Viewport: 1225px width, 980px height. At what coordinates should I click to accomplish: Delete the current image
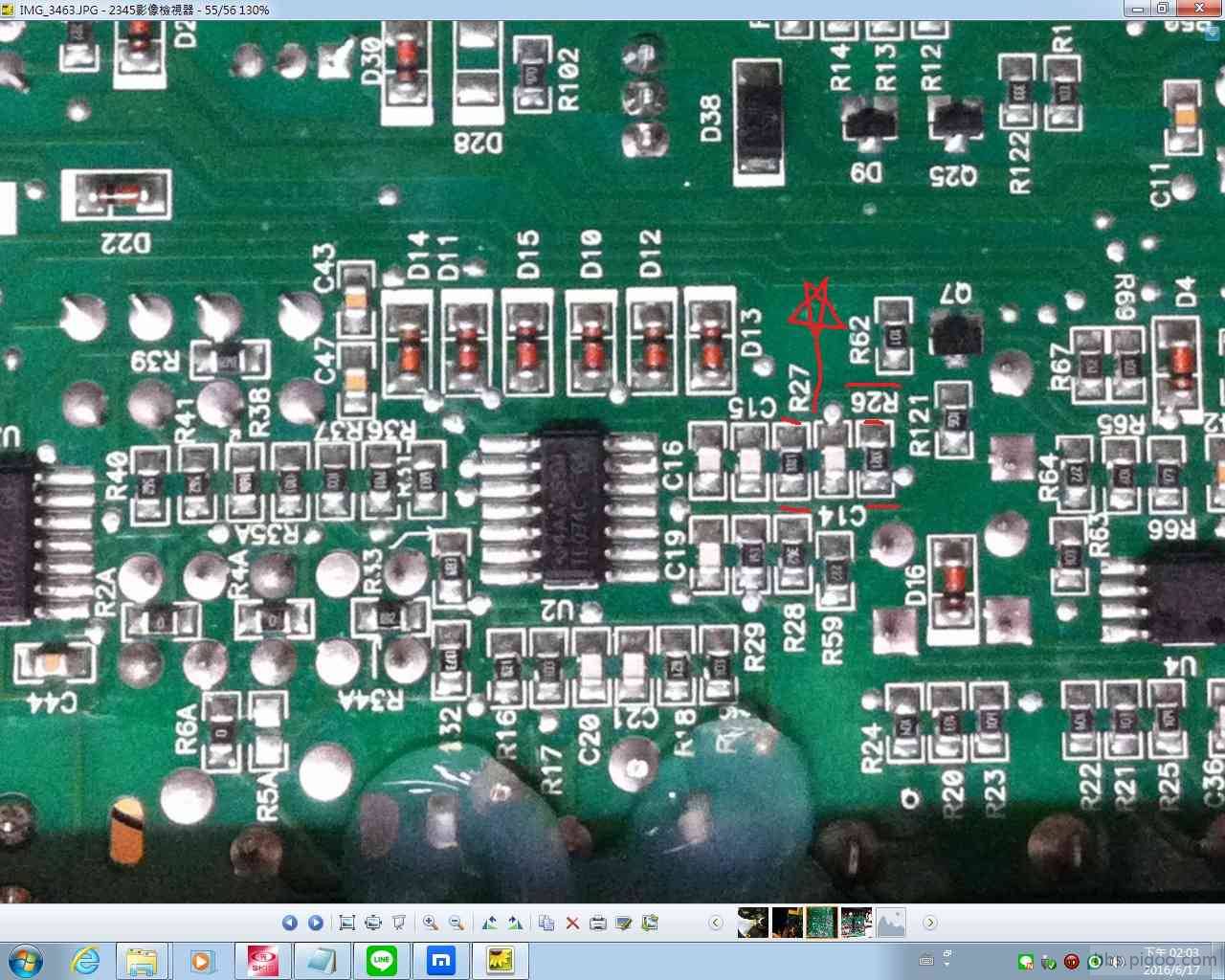click(x=572, y=923)
